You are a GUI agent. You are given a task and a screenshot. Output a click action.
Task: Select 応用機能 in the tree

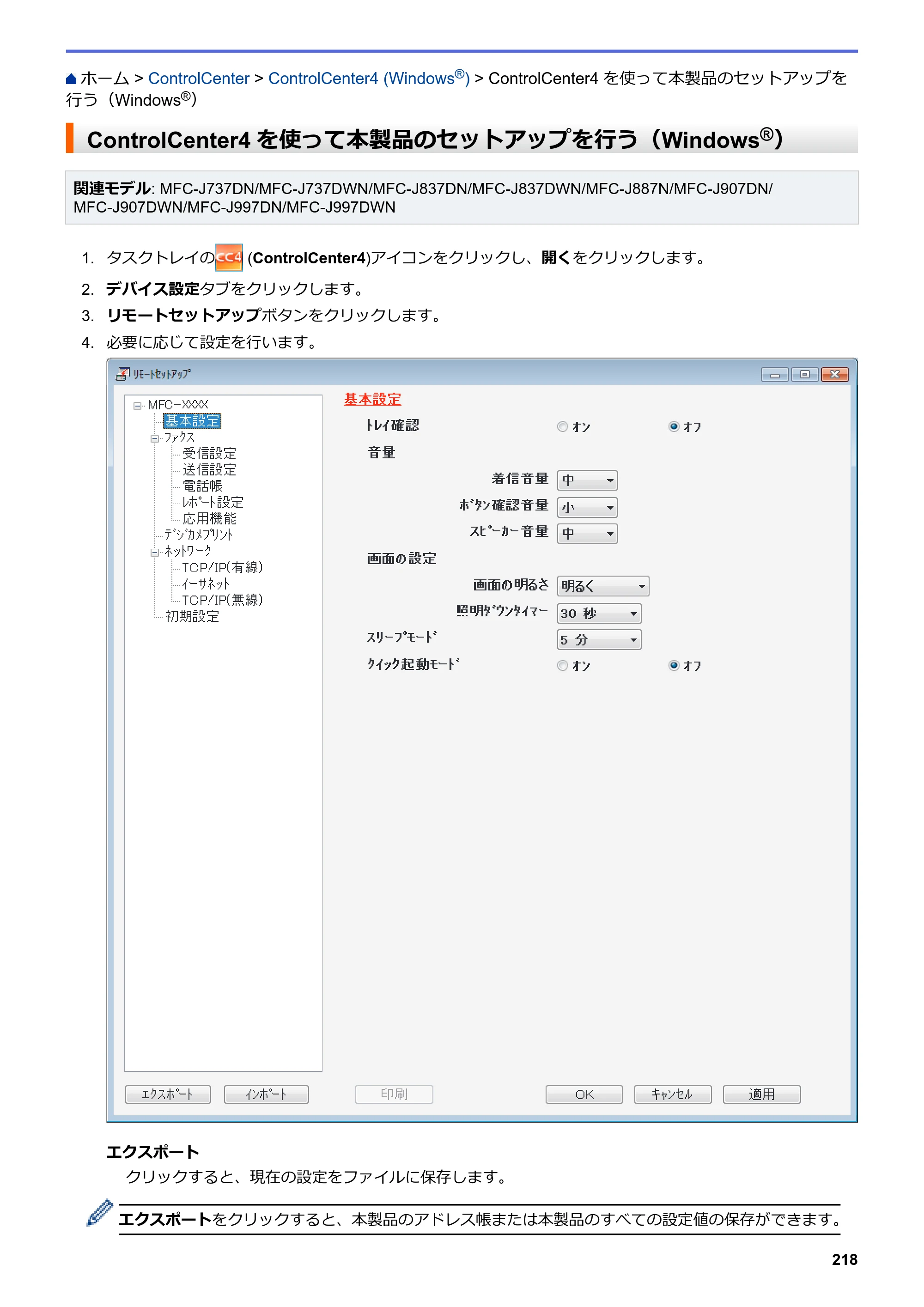(209, 518)
